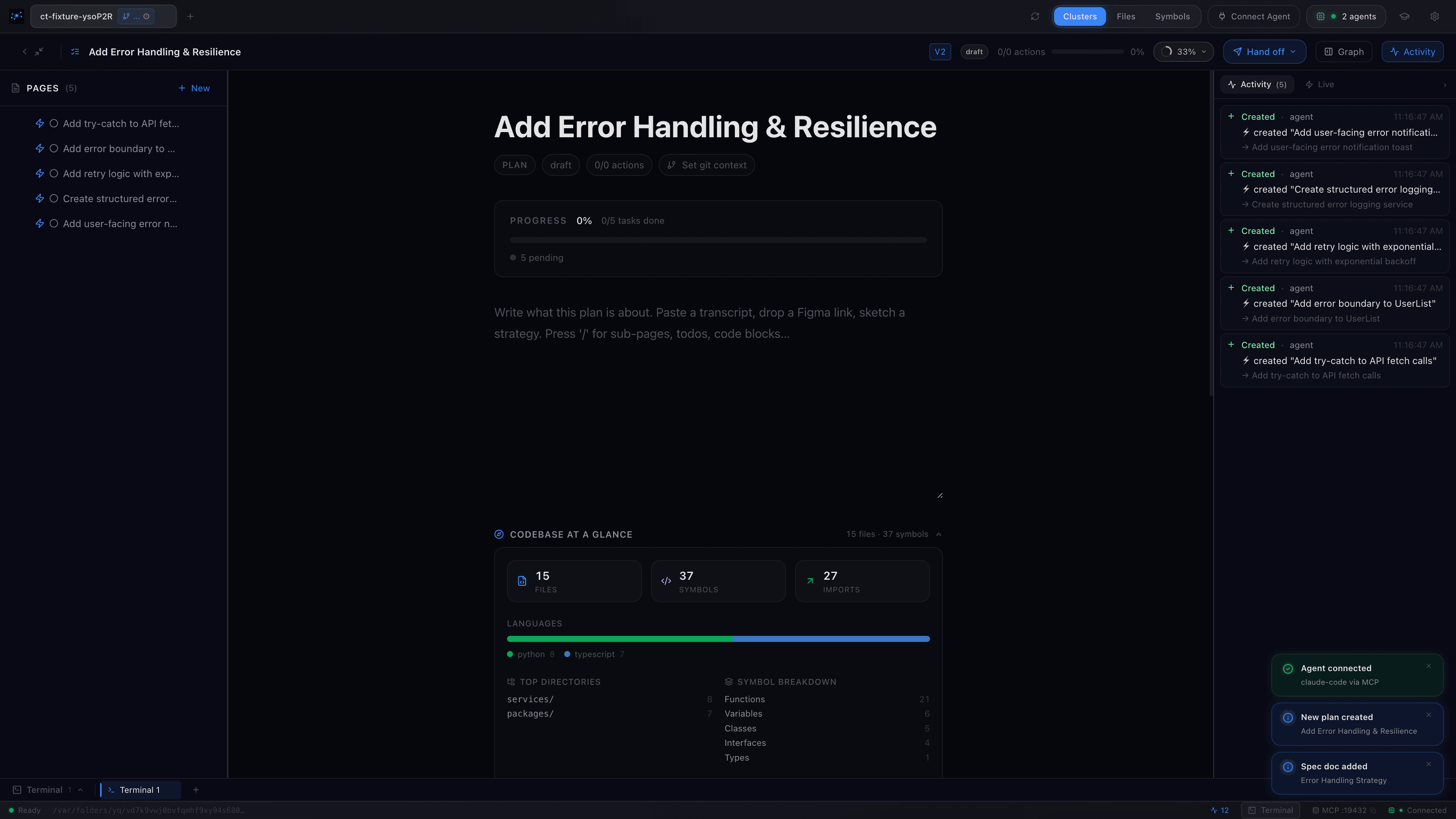The height and width of the screenshot is (819, 1456).
Task: Open the graduation cap tutorial icon
Action: click(1404, 16)
